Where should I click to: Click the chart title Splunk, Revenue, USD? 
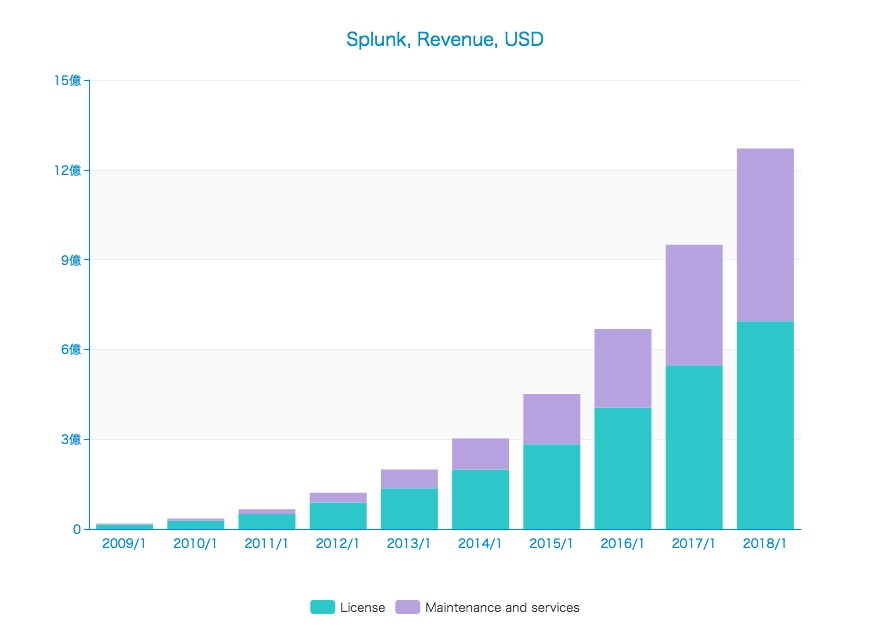pos(445,40)
